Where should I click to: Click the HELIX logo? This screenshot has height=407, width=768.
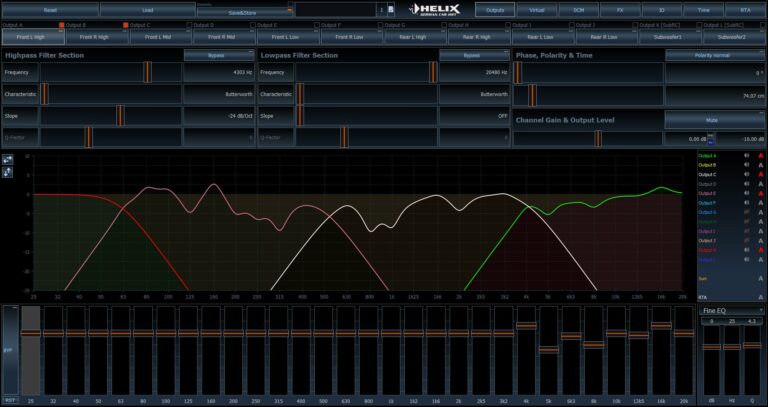point(435,9)
